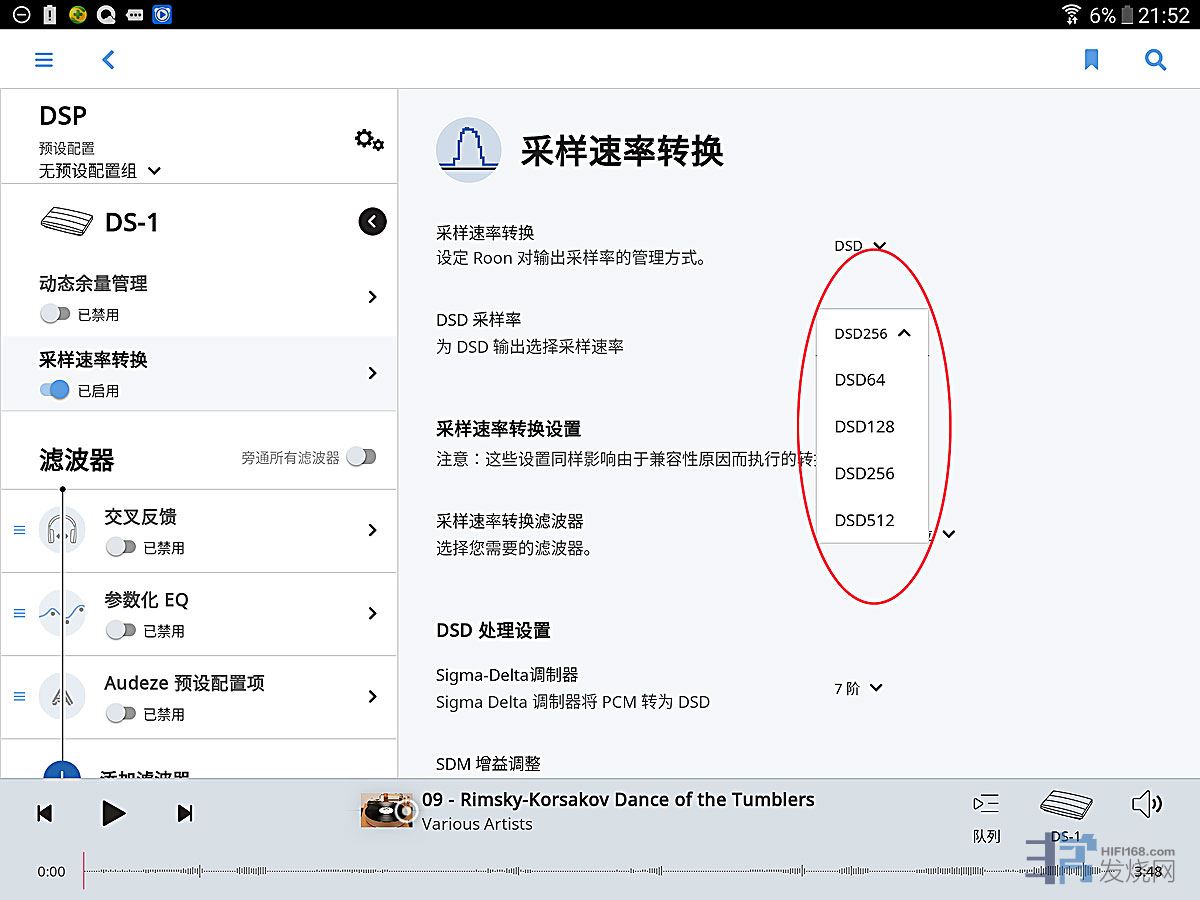Open the Sigma-Delta modulator order dropdown
This screenshot has height=900, width=1200.
click(x=859, y=688)
